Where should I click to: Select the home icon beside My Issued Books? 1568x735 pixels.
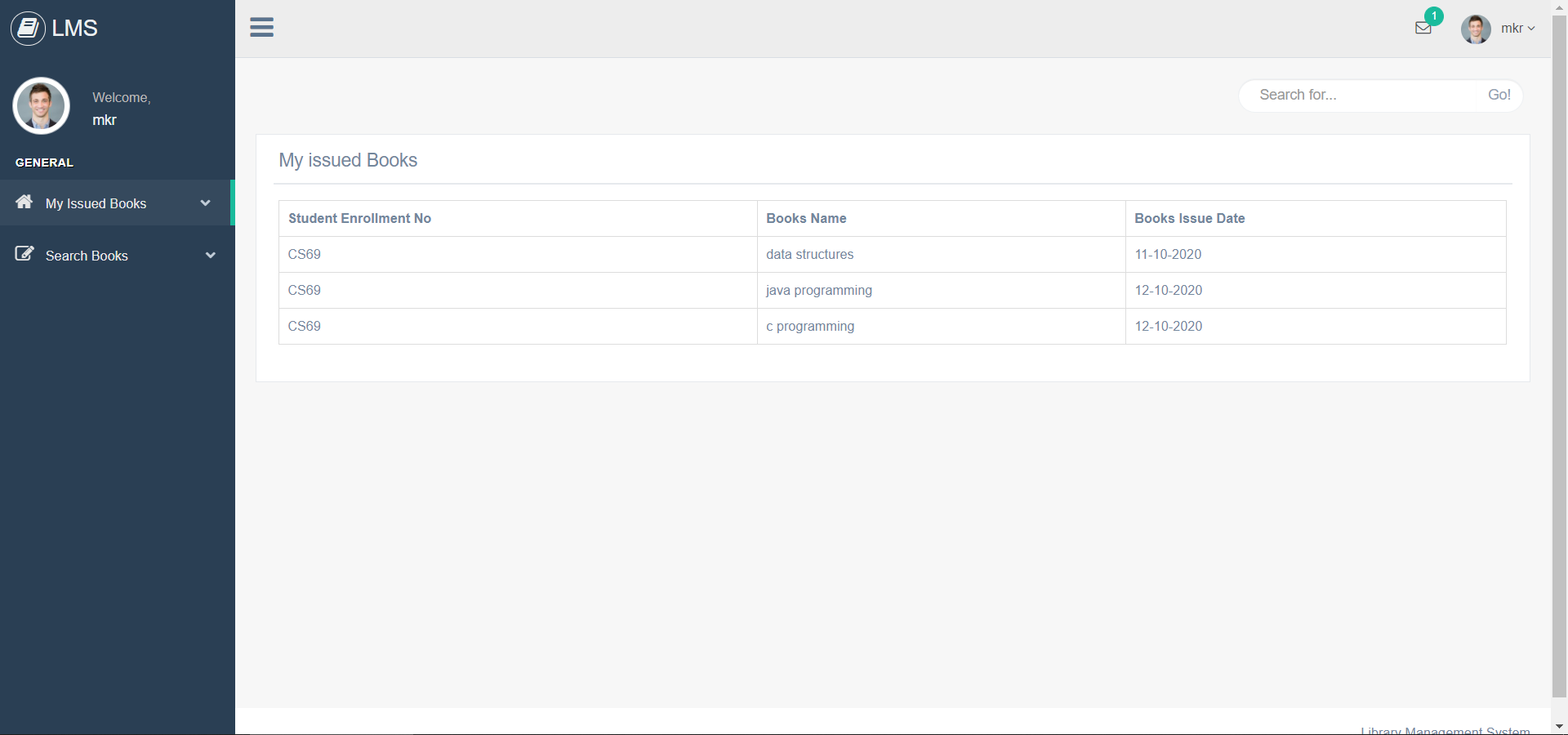24,203
